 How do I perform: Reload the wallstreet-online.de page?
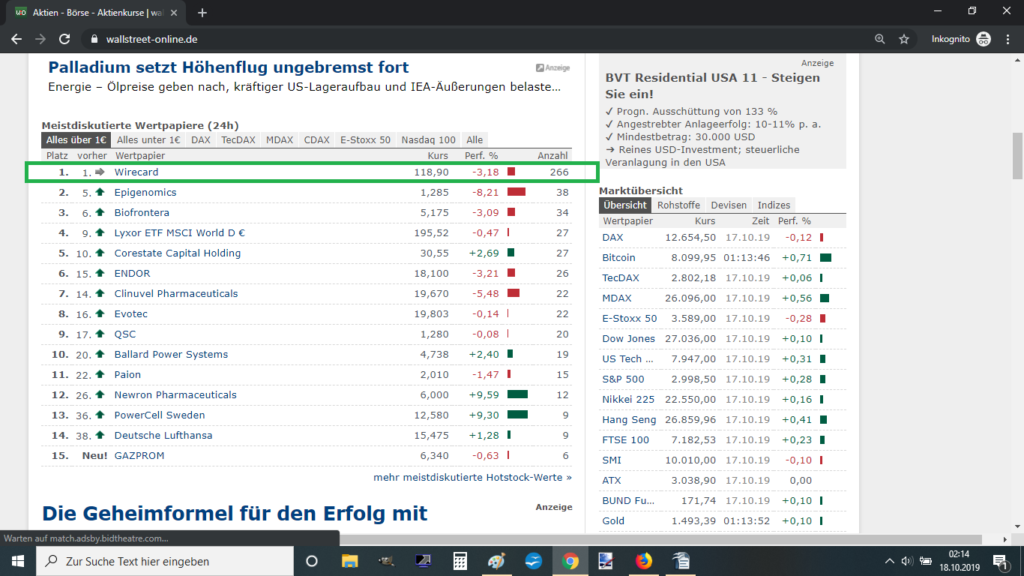click(x=64, y=39)
